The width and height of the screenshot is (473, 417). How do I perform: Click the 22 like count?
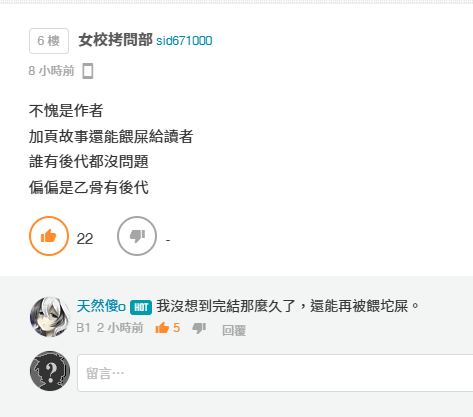click(85, 239)
